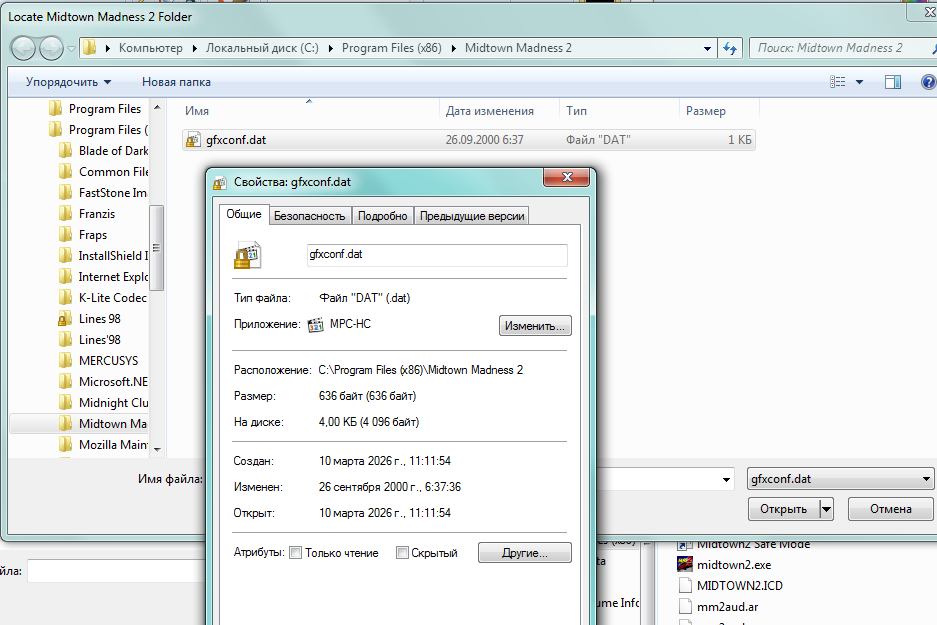Click the Локальный диск (C:) breadcrumb
937x625 pixels.
[x=262, y=48]
